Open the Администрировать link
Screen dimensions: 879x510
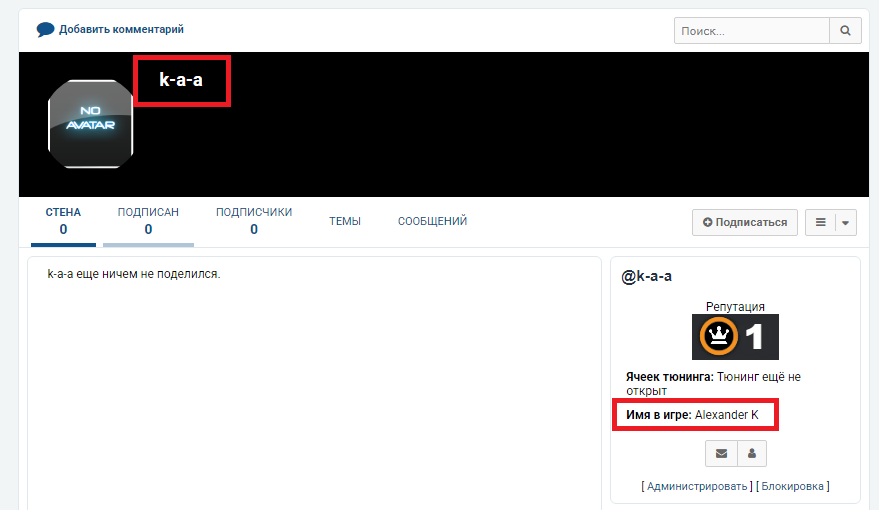point(697,486)
